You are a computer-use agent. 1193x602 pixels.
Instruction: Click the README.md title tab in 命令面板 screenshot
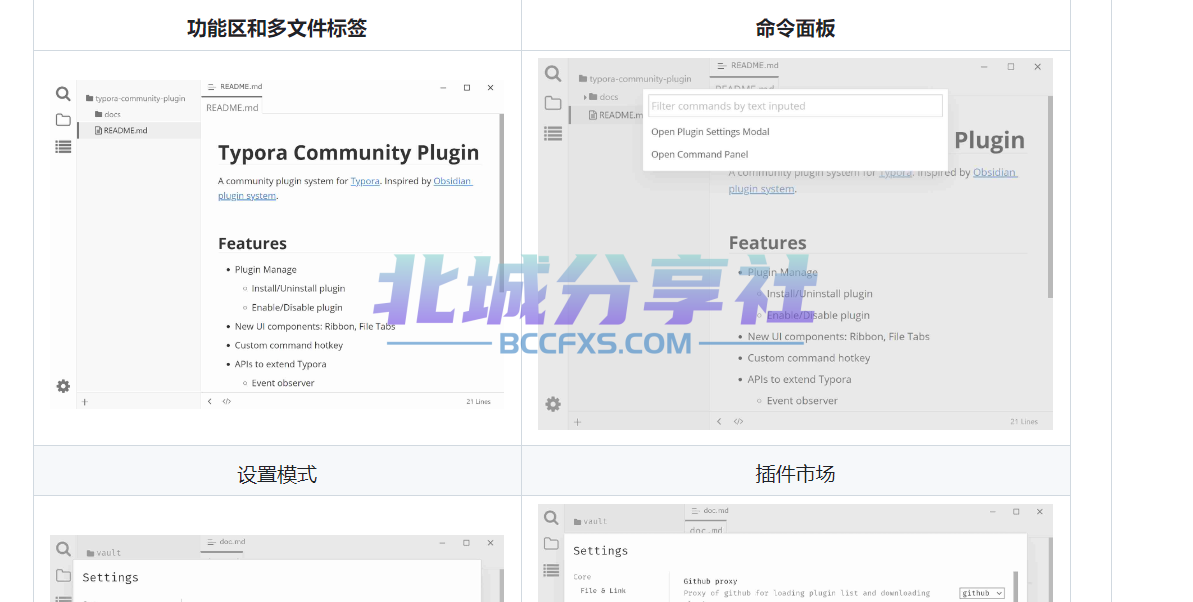[x=747, y=65]
